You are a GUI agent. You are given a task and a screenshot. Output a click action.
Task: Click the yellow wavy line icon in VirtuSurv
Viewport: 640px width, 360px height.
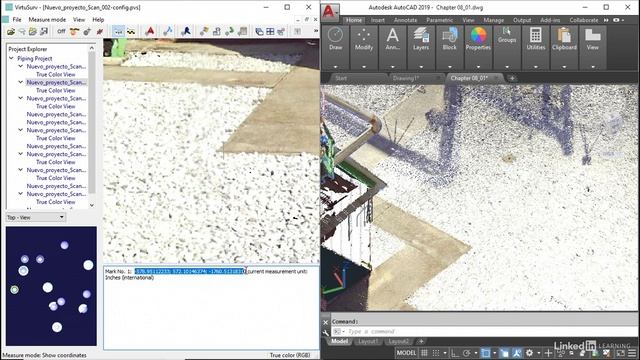pyautogui.click(x=131, y=31)
